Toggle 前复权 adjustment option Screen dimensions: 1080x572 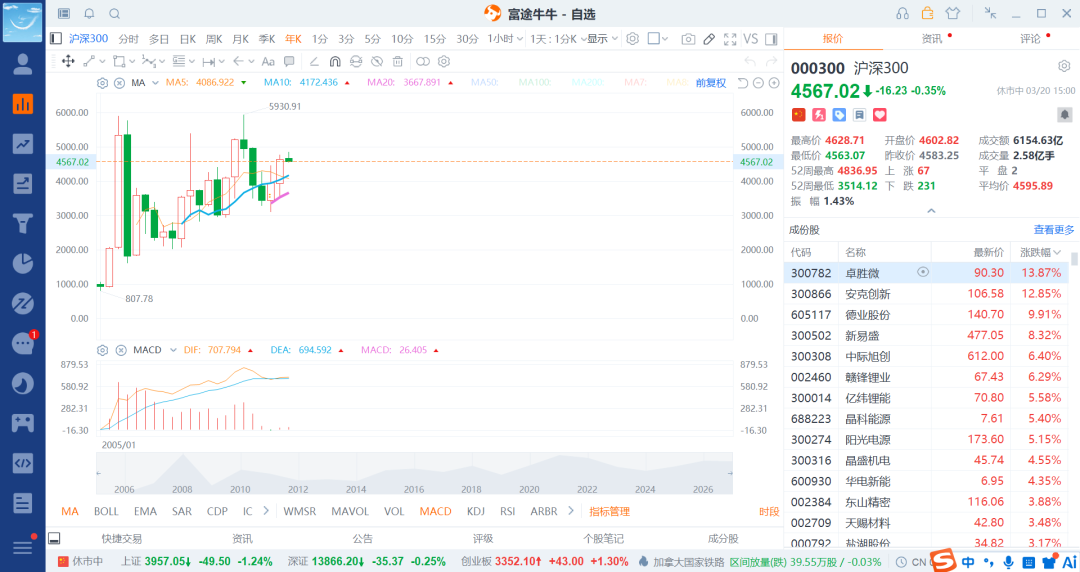click(711, 83)
